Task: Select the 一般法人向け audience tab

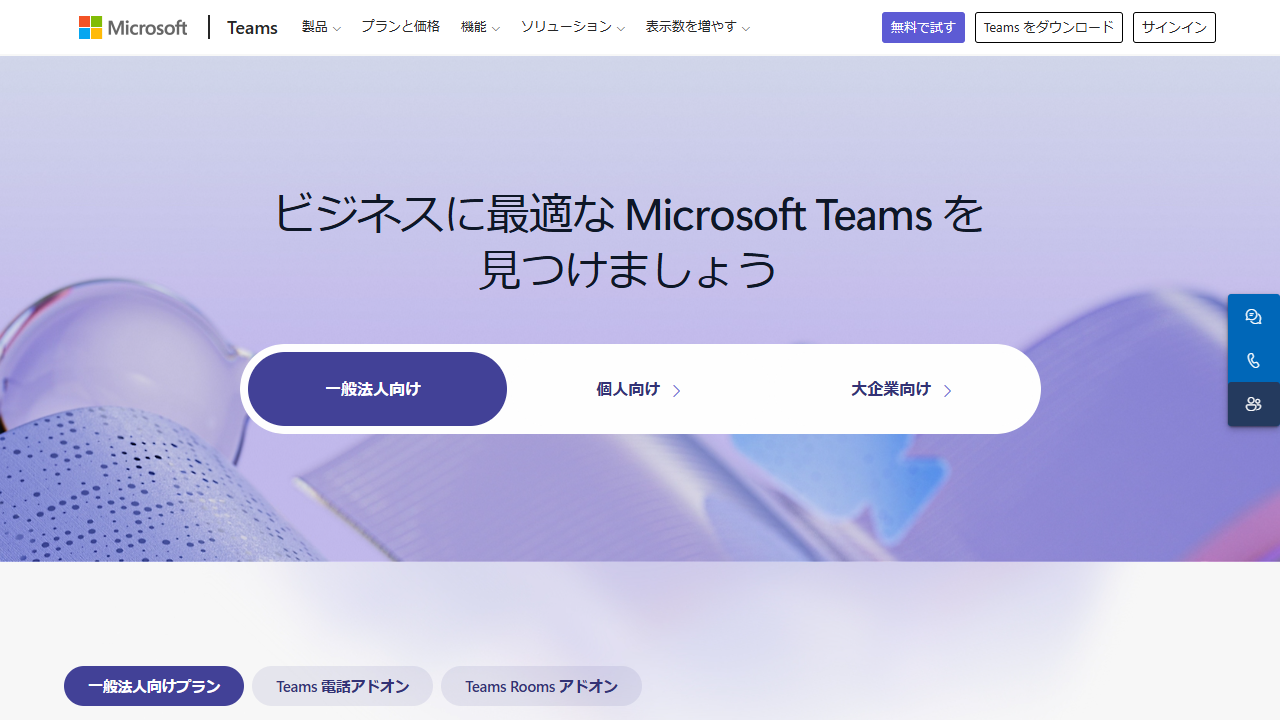Action: pos(377,389)
